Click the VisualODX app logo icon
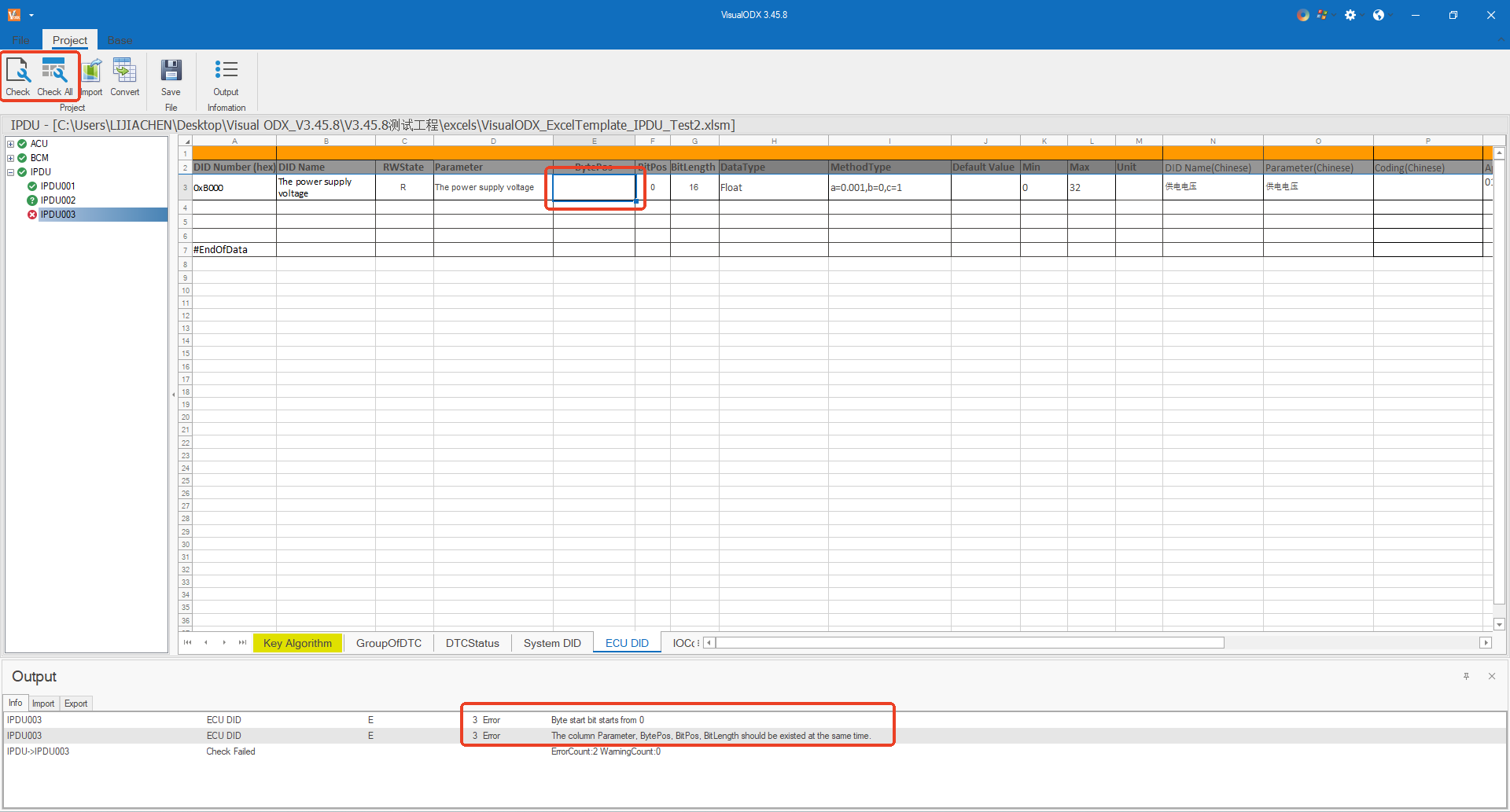This screenshot has width=1510, height=812. coord(13,15)
